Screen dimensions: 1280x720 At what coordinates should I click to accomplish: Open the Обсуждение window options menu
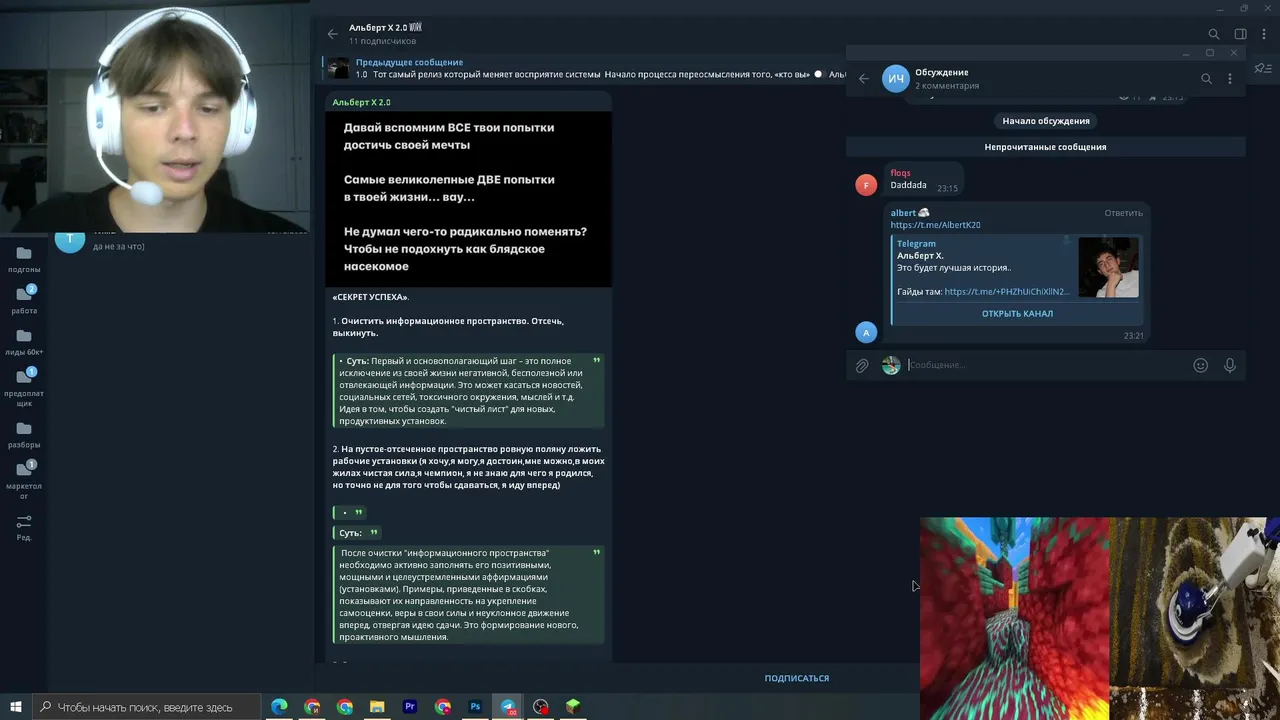1230,79
